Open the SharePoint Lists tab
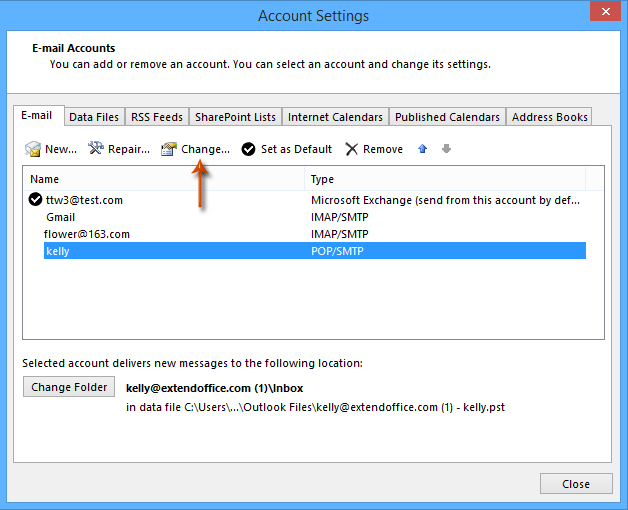Viewport: 628px width, 510px height. tap(235, 117)
